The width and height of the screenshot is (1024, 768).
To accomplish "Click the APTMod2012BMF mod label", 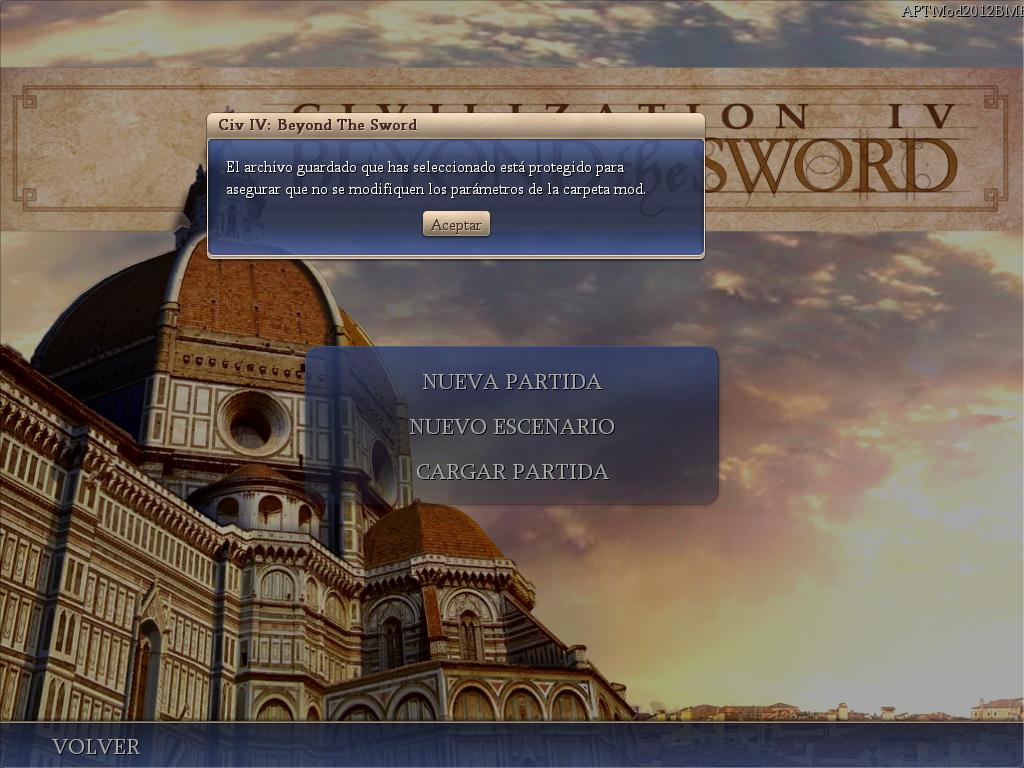I will [960, 11].
